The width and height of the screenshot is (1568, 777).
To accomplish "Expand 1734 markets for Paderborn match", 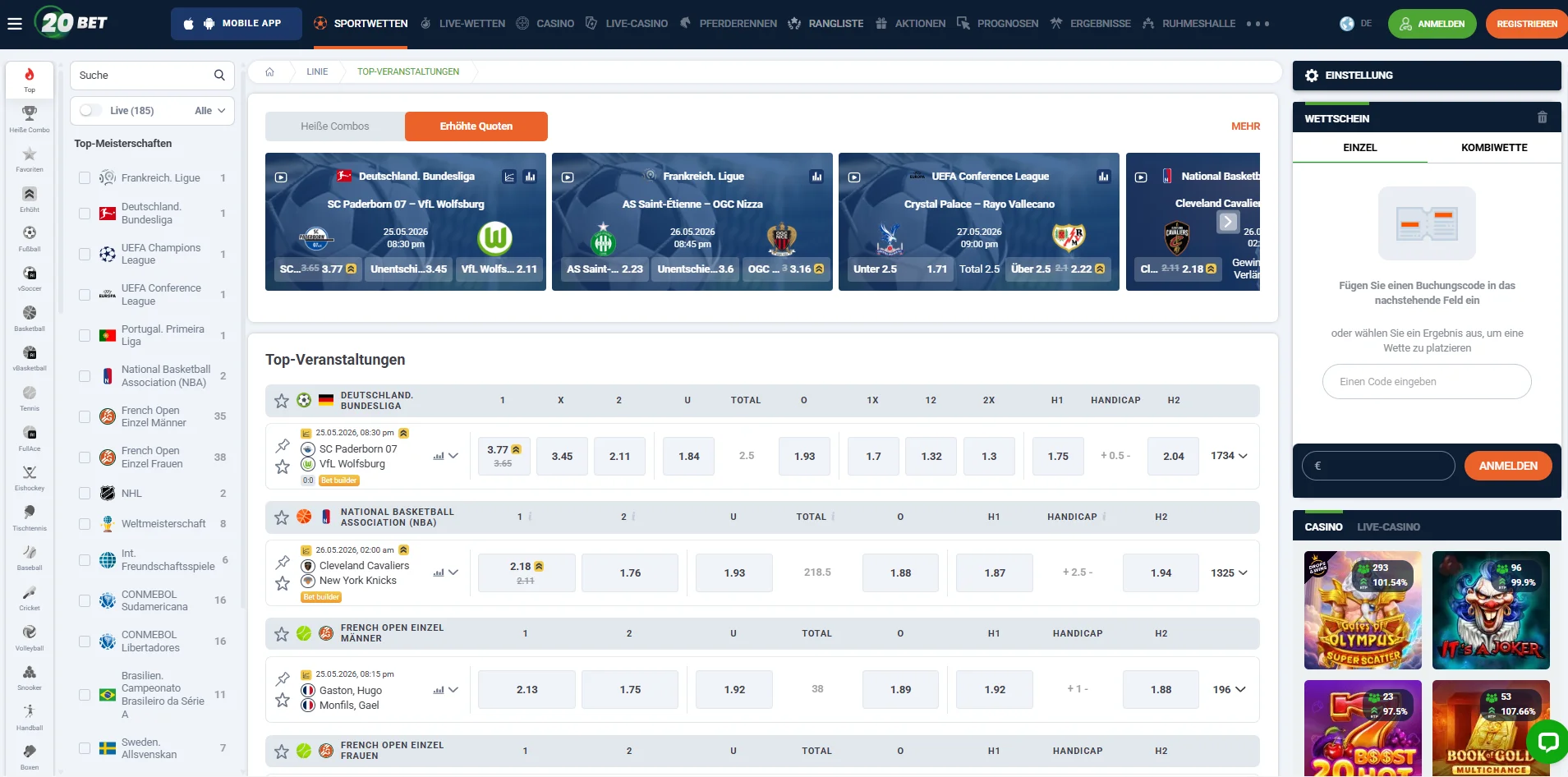I will point(1229,456).
